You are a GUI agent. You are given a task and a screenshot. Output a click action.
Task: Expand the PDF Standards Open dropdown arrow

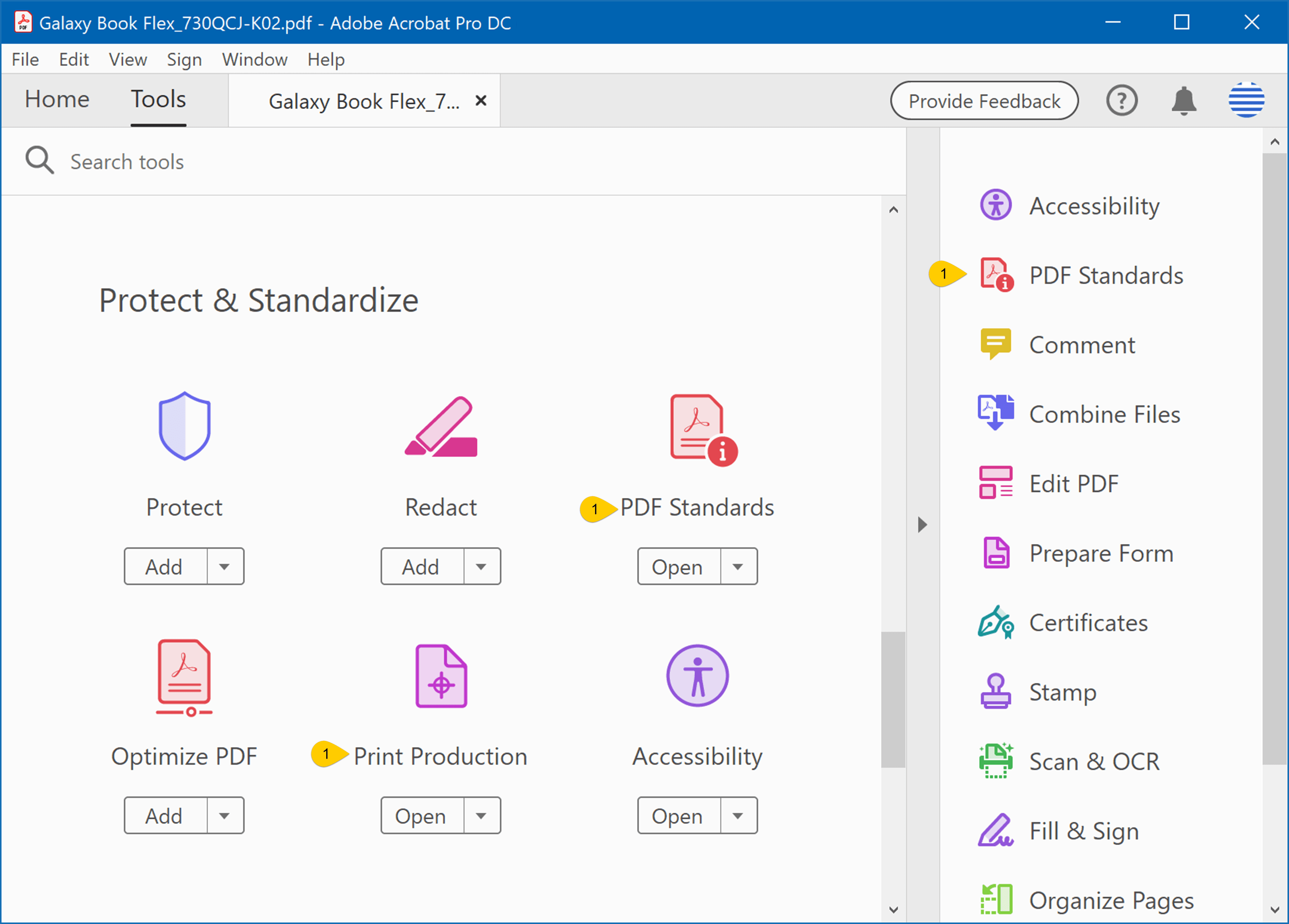pos(738,566)
